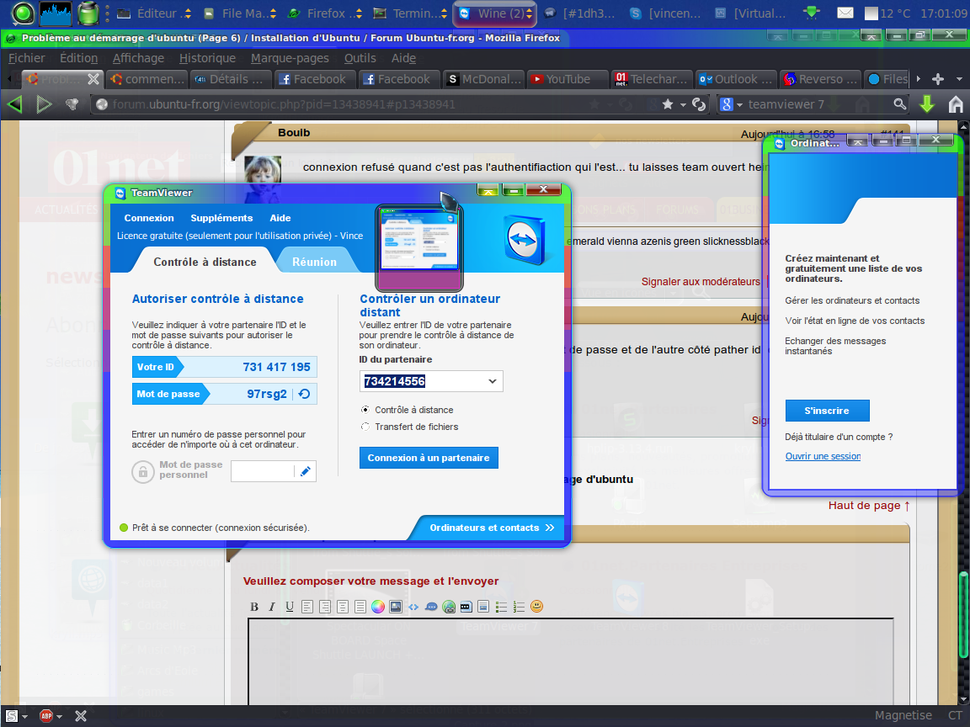Open the mail envelope icon in the system tray
The width and height of the screenshot is (970, 727).
[845, 13]
